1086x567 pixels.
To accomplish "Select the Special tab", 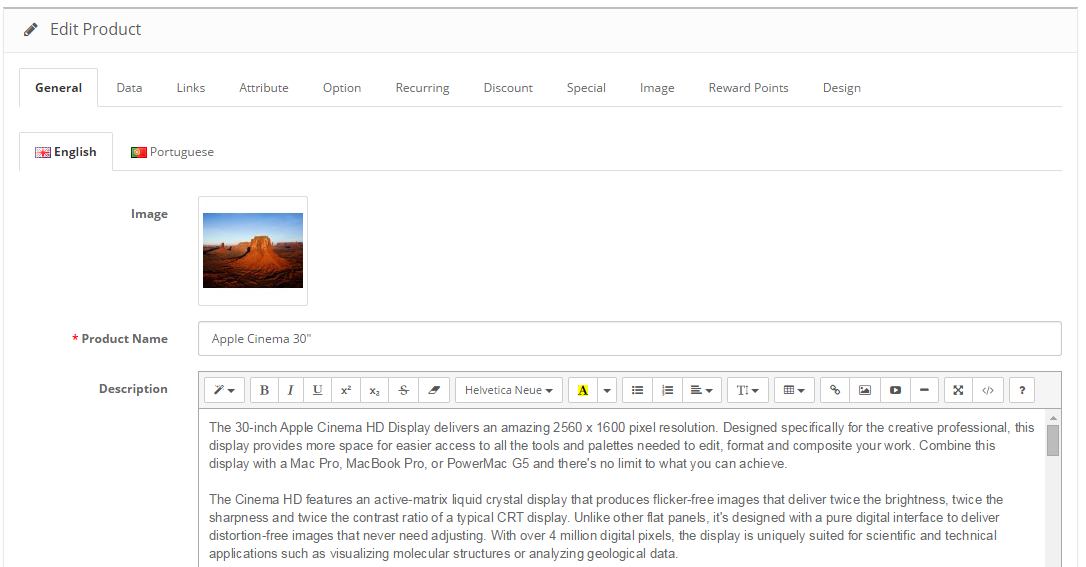I will point(586,88).
